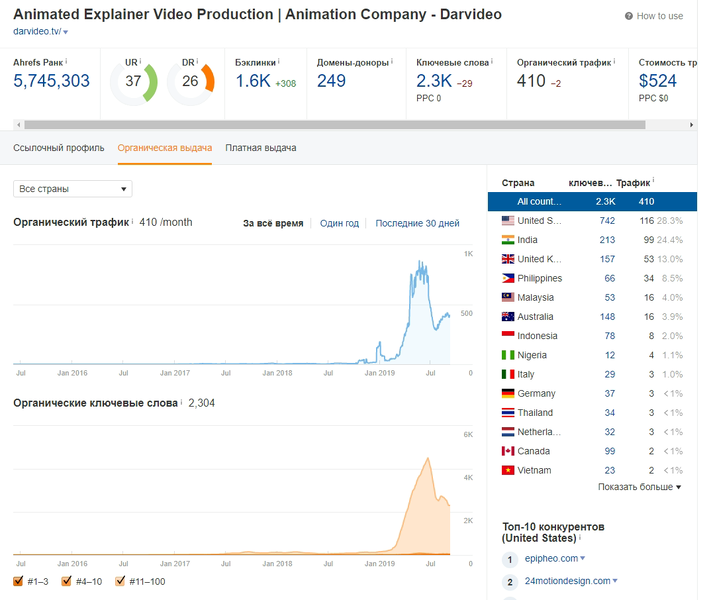Uncheck the #1–3 positions checkbox

tap(18, 581)
